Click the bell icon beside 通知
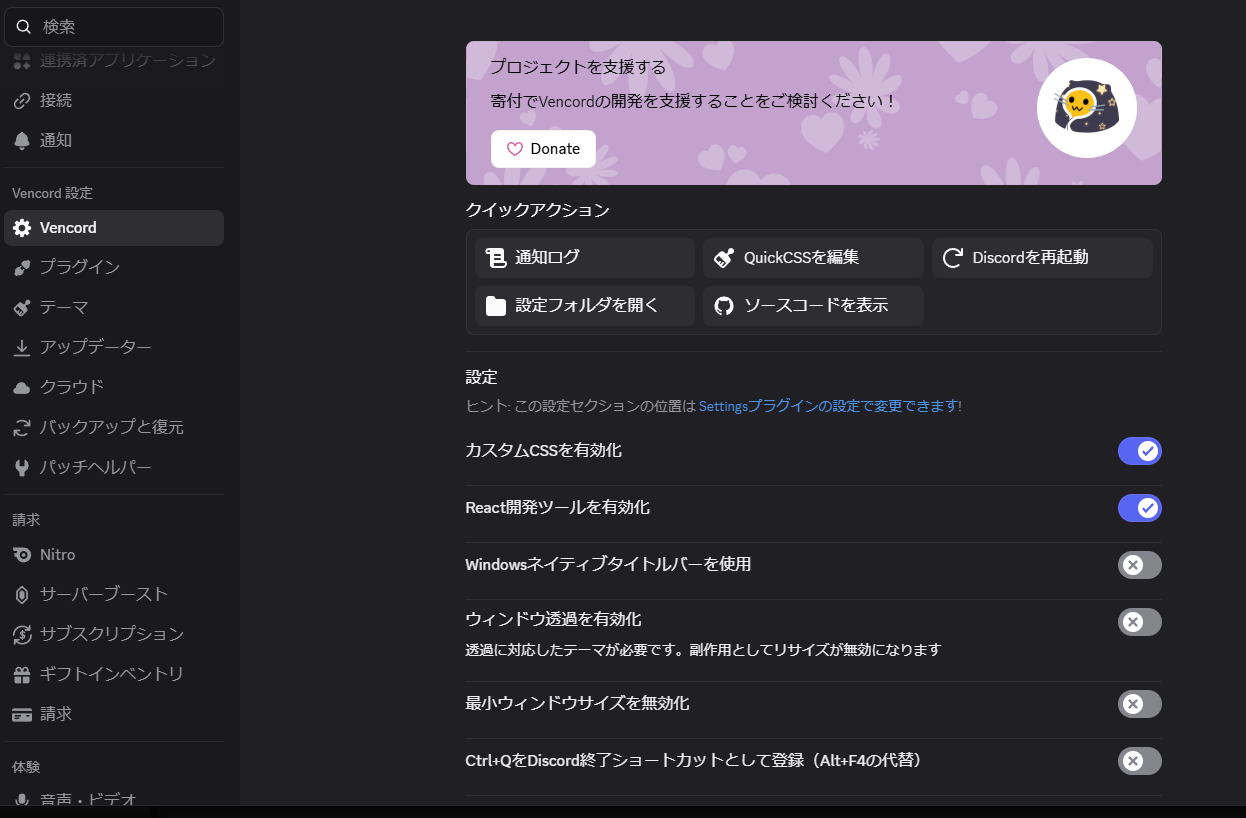Viewport: 1246px width, 818px height. click(x=22, y=141)
